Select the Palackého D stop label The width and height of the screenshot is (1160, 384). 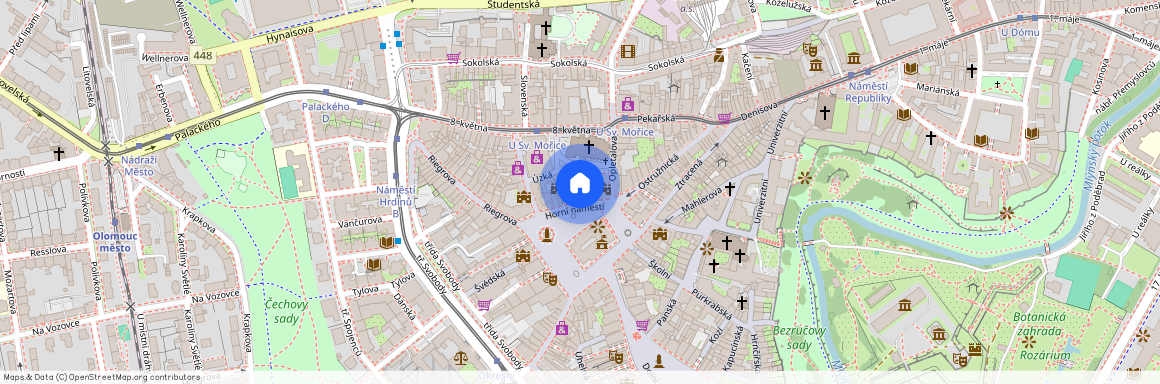pyautogui.click(x=326, y=112)
